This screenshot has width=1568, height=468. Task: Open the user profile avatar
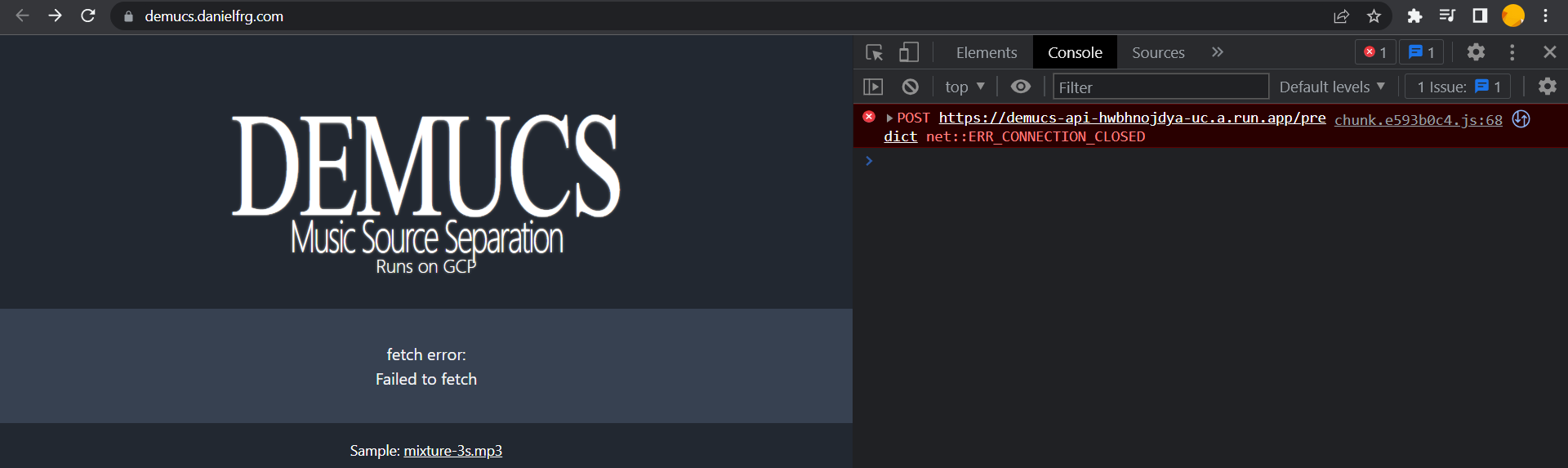1513,16
